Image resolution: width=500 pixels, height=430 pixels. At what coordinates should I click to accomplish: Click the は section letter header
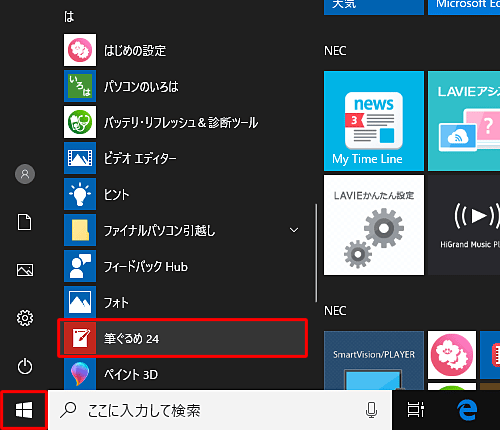pyautogui.click(x=69, y=16)
